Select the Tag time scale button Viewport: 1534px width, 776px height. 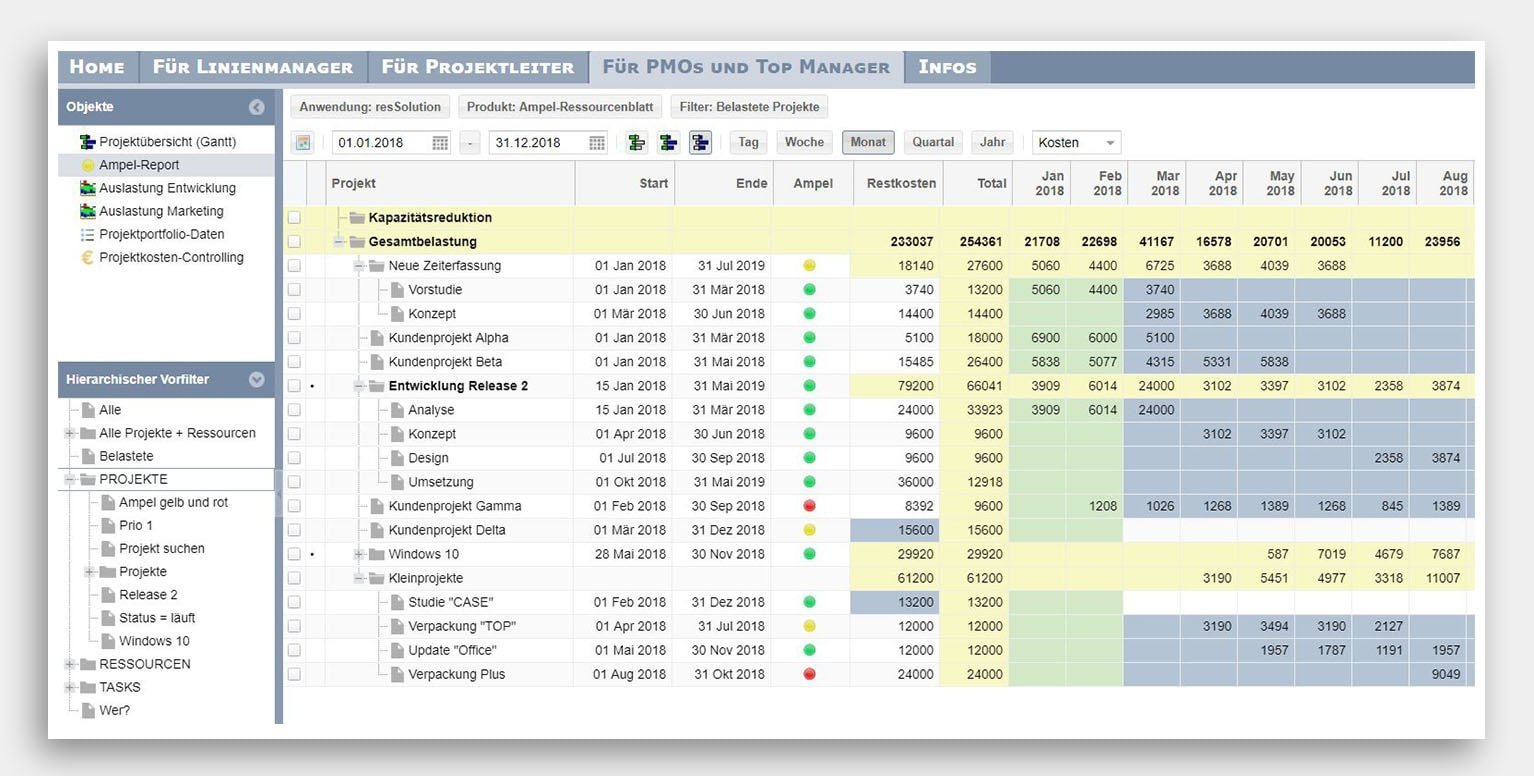click(x=748, y=143)
